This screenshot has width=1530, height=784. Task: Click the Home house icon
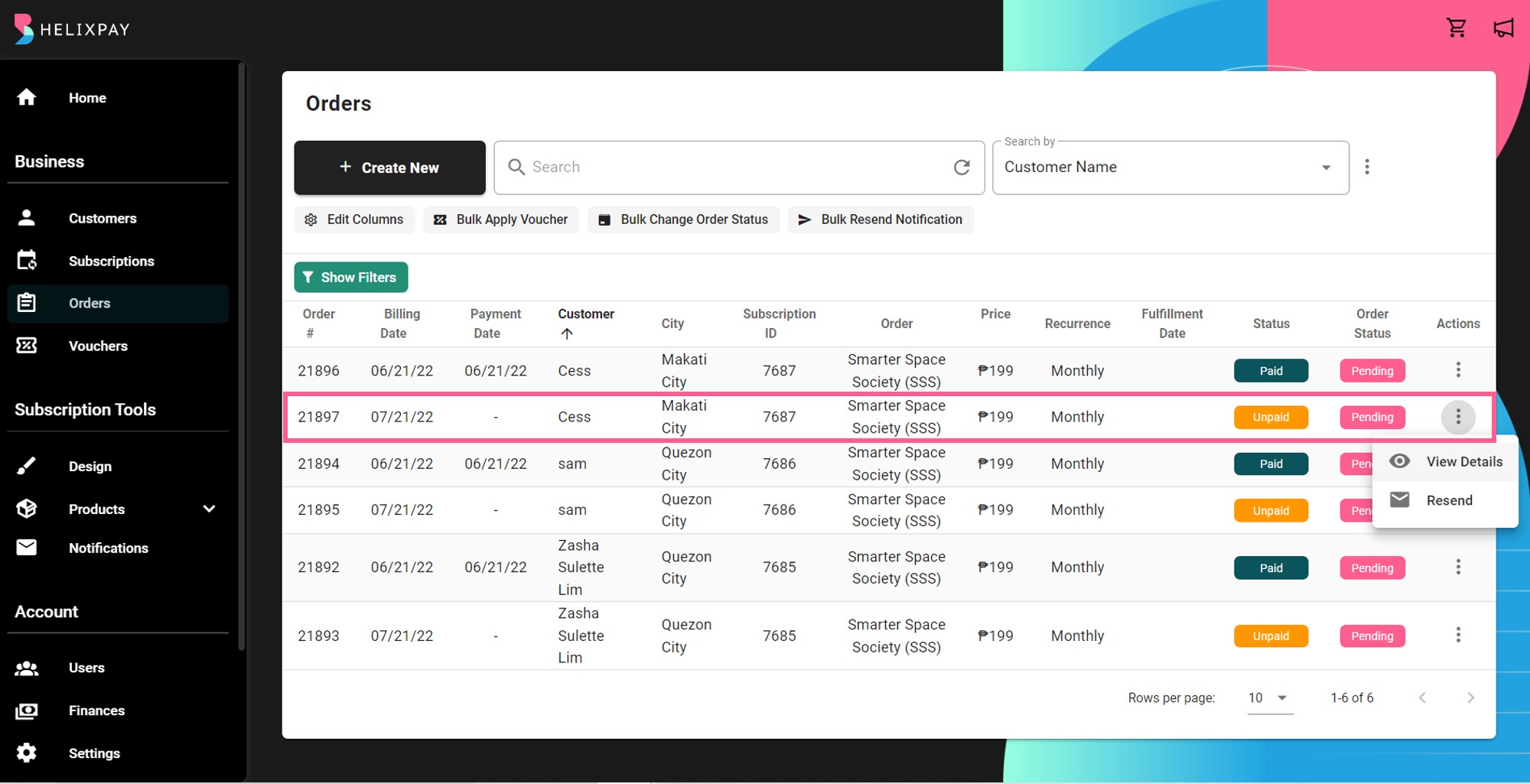[27, 97]
